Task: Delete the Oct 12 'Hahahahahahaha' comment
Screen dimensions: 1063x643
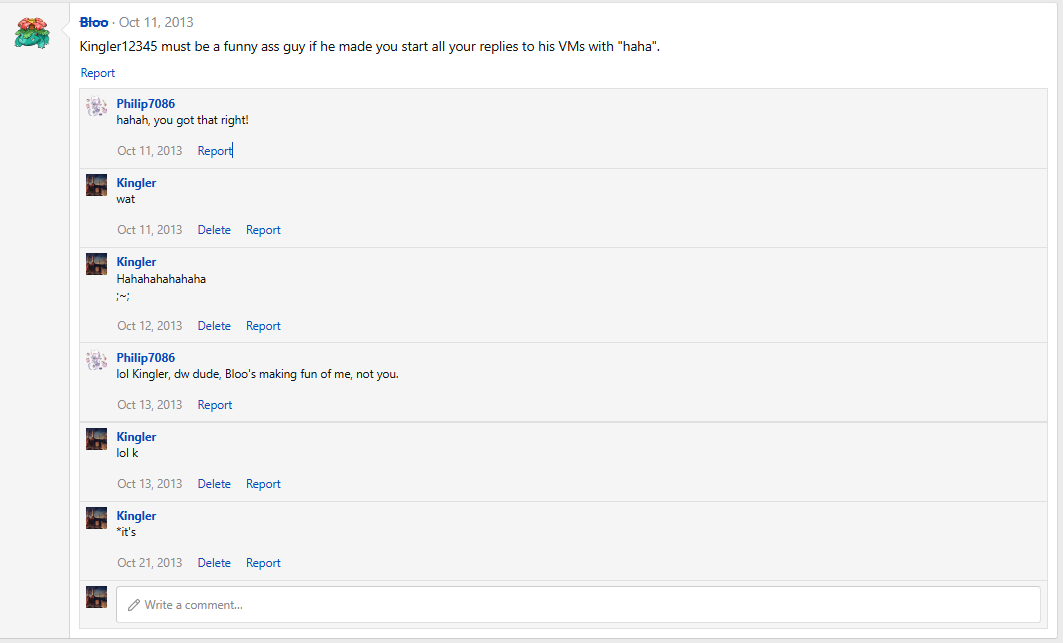Action: pos(214,326)
